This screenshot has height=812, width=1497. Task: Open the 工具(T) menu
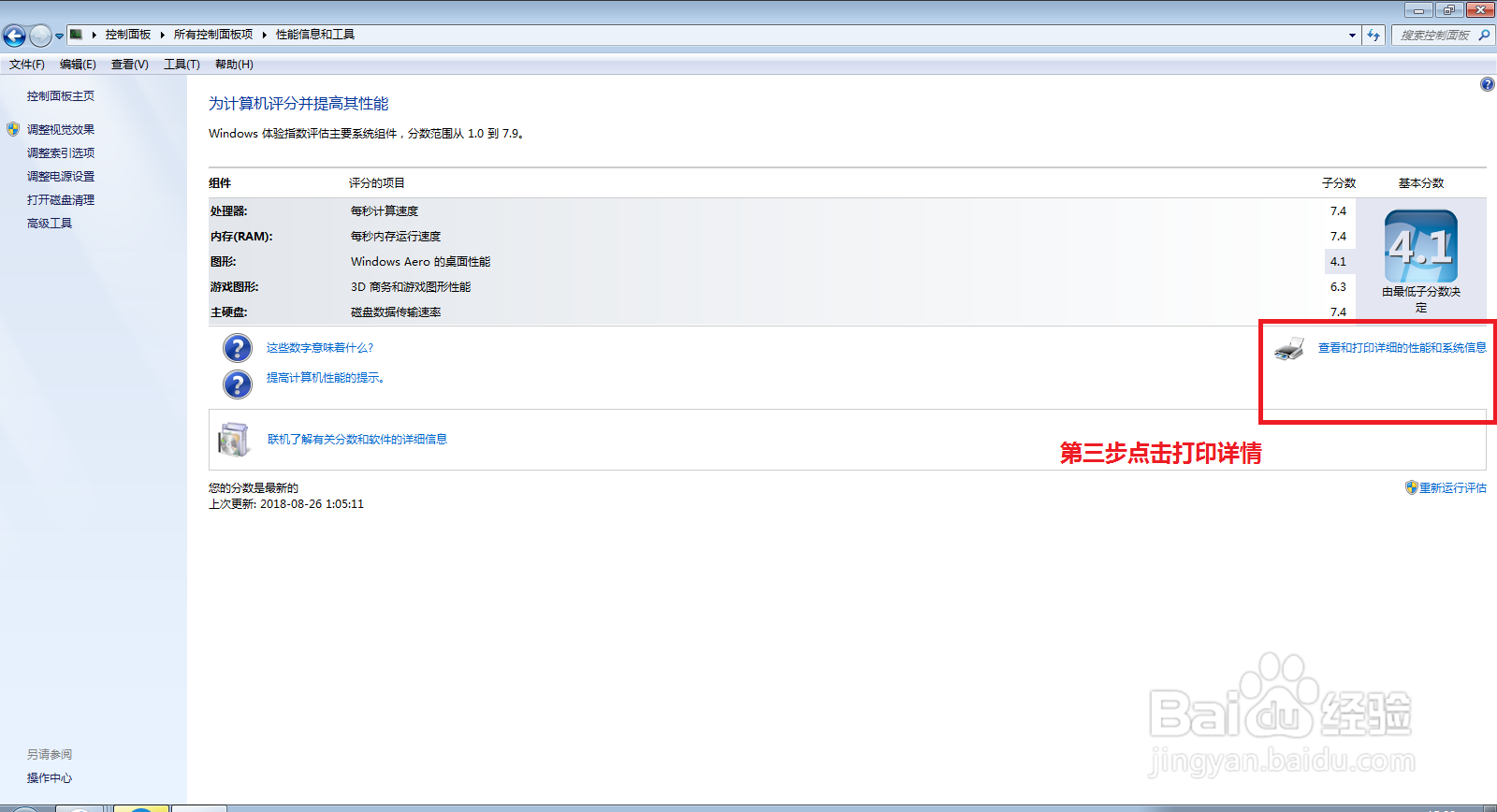point(182,65)
